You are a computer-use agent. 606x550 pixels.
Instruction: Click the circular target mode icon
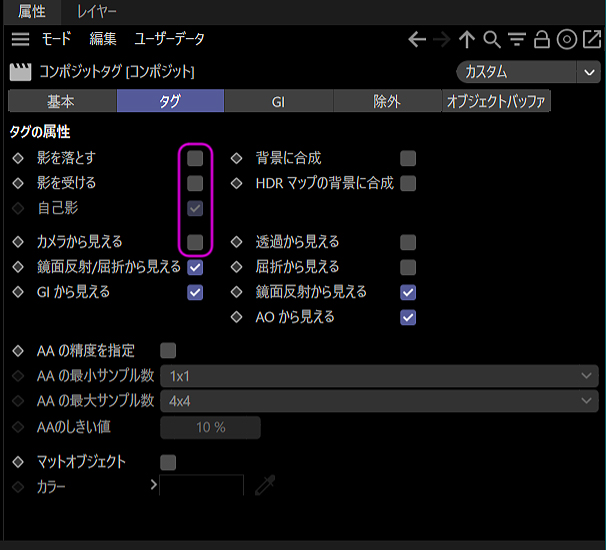[x=566, y=40]
